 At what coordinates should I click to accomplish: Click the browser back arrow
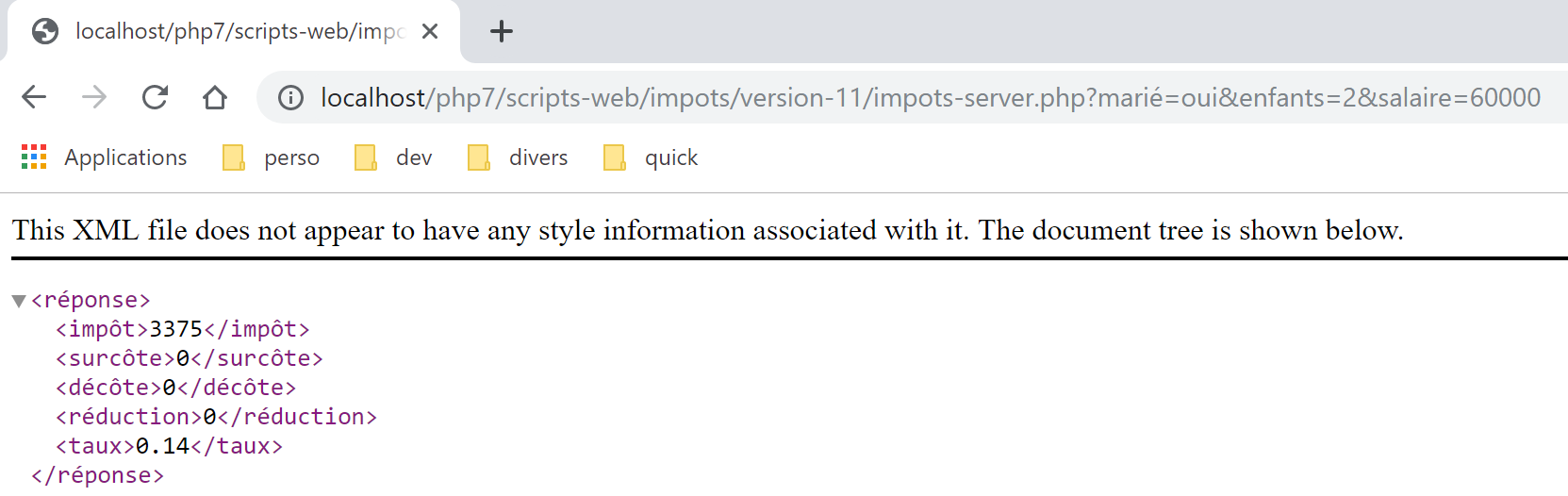point(34,97)
